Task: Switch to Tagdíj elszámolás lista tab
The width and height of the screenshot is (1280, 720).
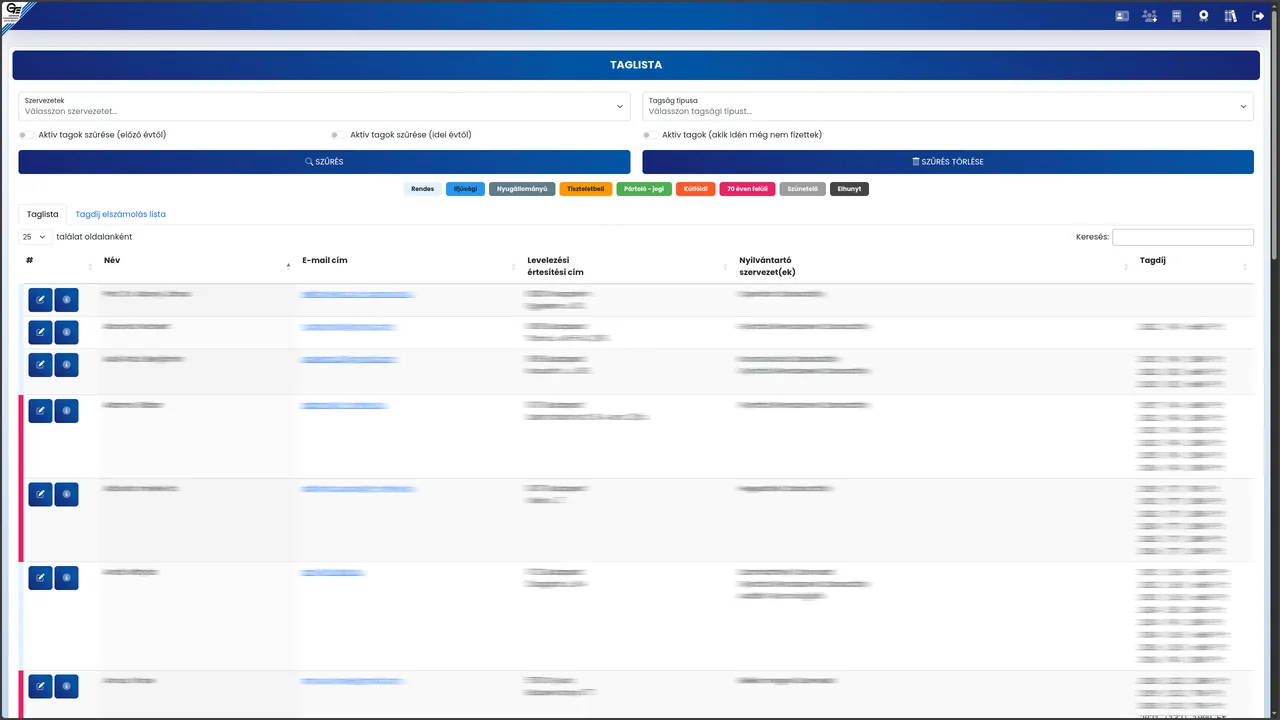Action: (121, 214)
